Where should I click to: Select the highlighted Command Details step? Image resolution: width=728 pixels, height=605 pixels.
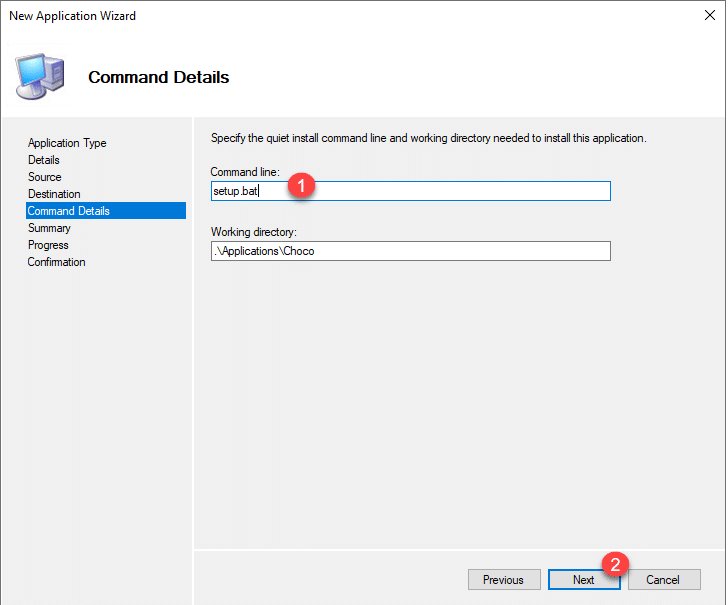click(x=69, y=211)
